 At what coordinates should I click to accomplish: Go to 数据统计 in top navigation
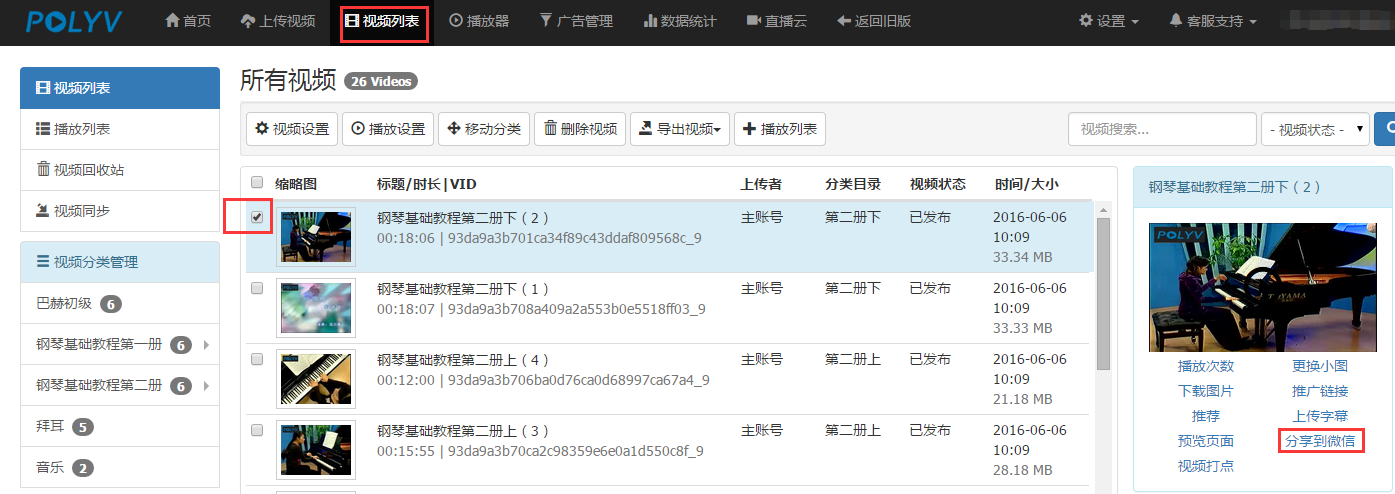[x=679, y=21]
